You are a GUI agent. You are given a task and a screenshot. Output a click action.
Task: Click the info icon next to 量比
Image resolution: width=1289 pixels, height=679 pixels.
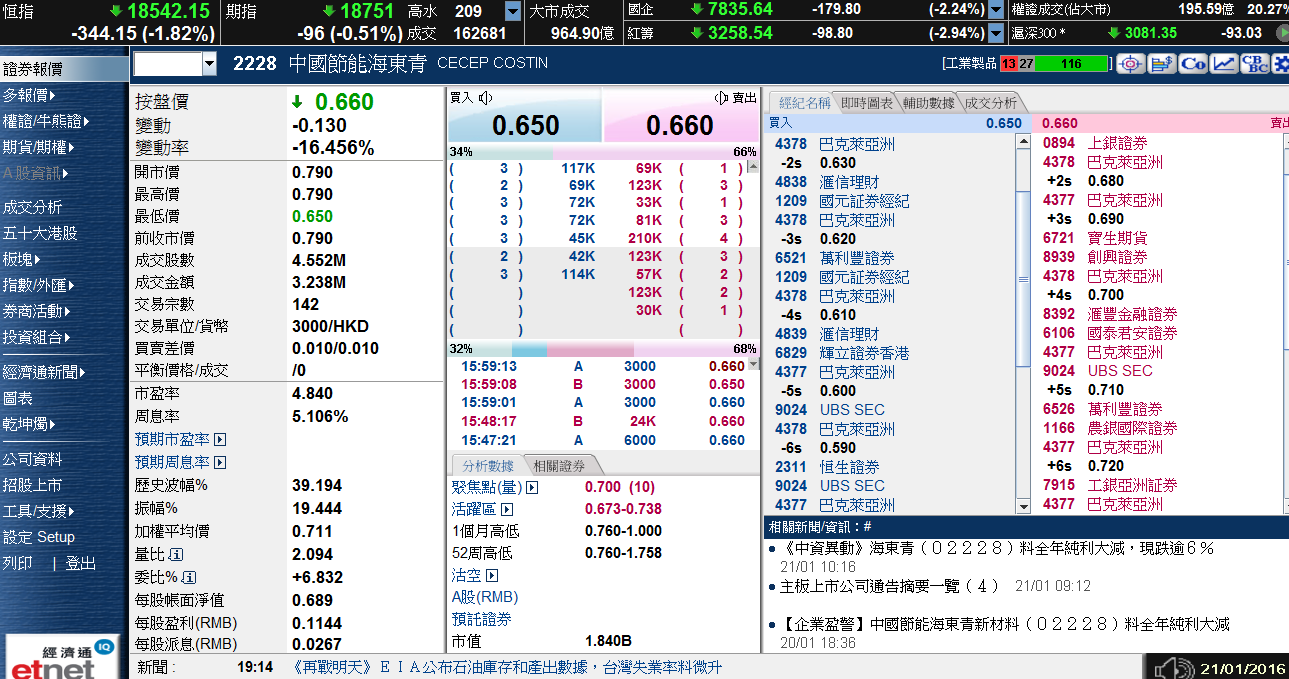pyautogui.click(x=176, y=554)
